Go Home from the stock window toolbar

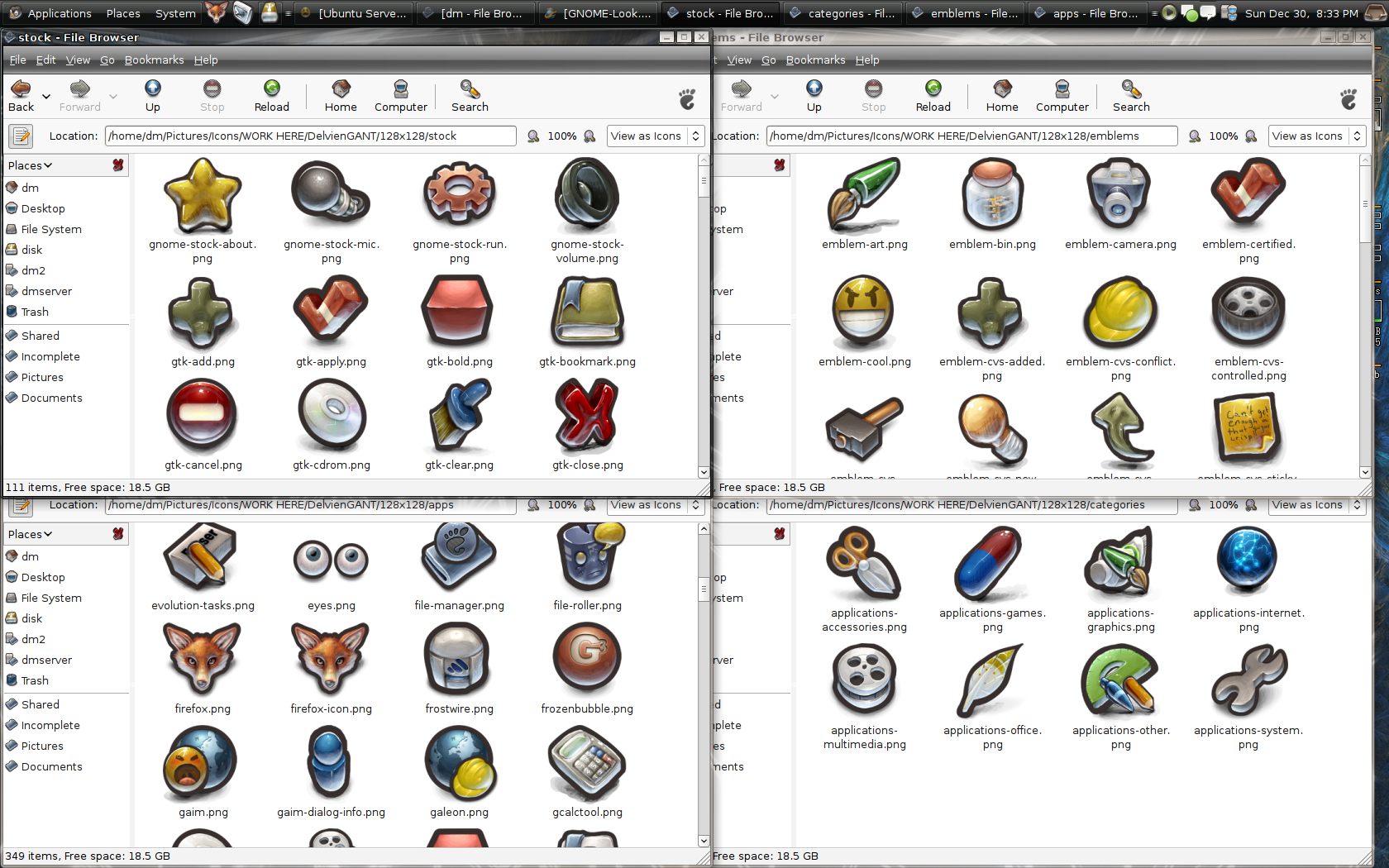pyautogui.click(x=341, y=96)
